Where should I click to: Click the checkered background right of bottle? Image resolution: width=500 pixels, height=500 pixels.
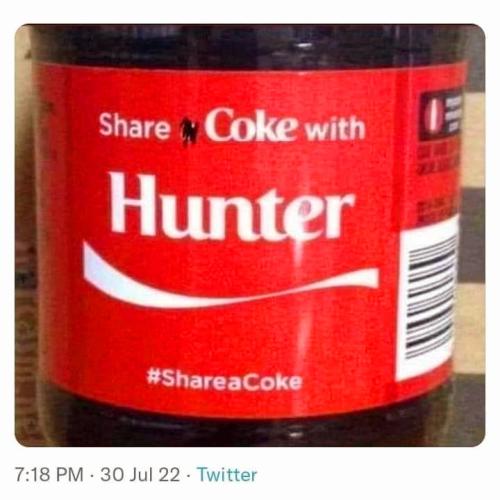pos(473,233)
